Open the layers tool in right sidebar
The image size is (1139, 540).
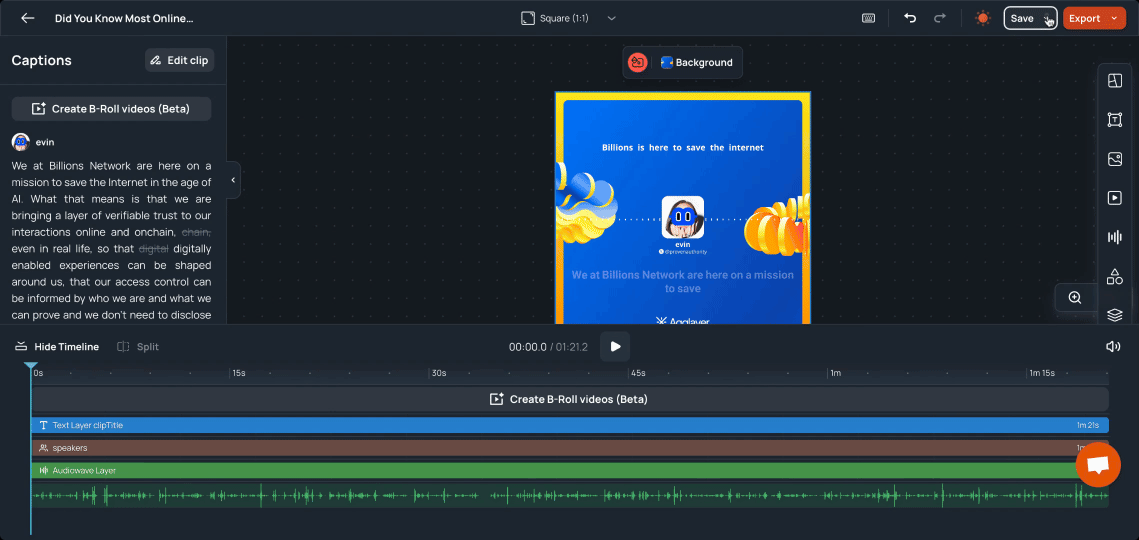click(x=1114, y=315)
